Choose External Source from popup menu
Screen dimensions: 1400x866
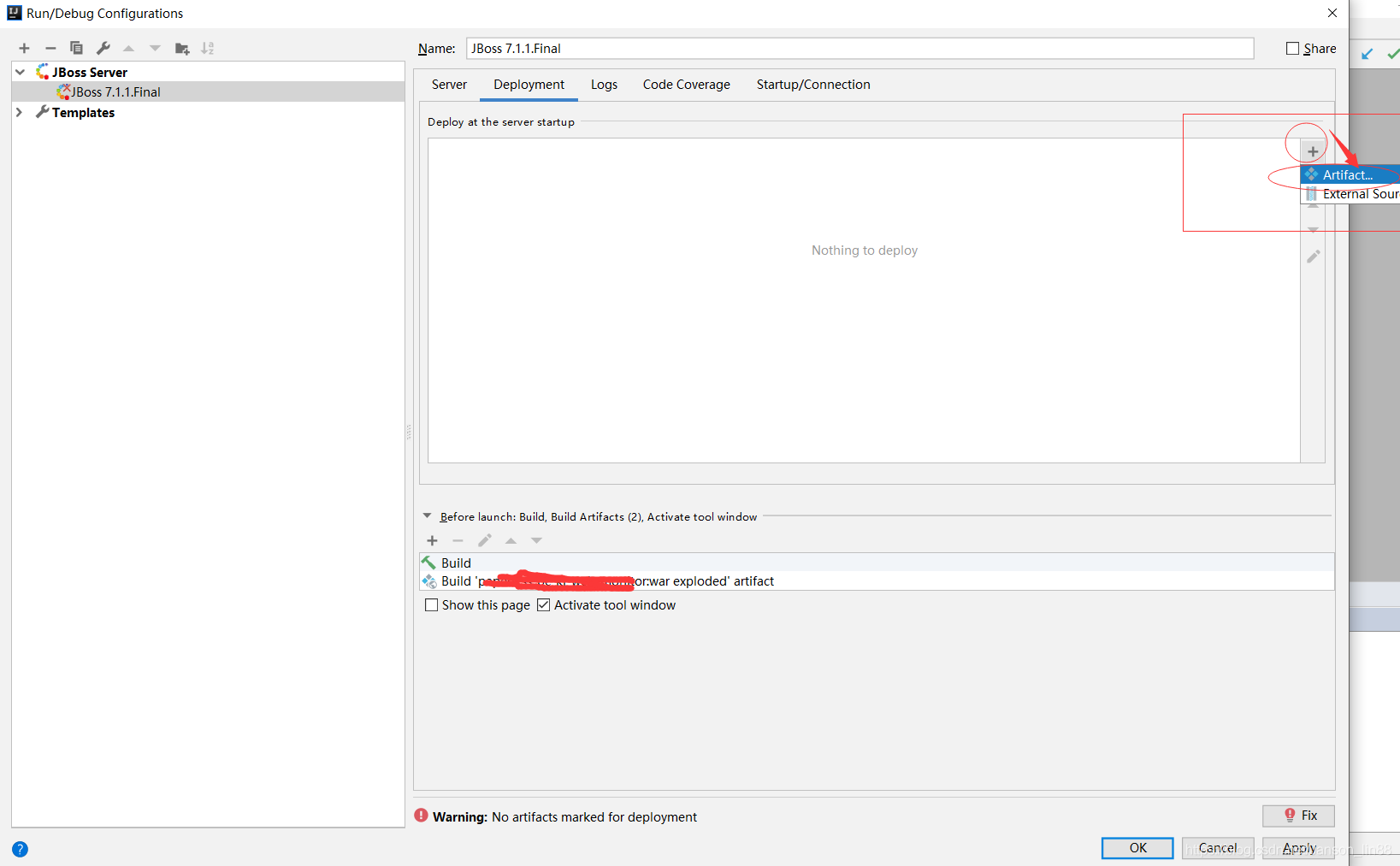1350,194
